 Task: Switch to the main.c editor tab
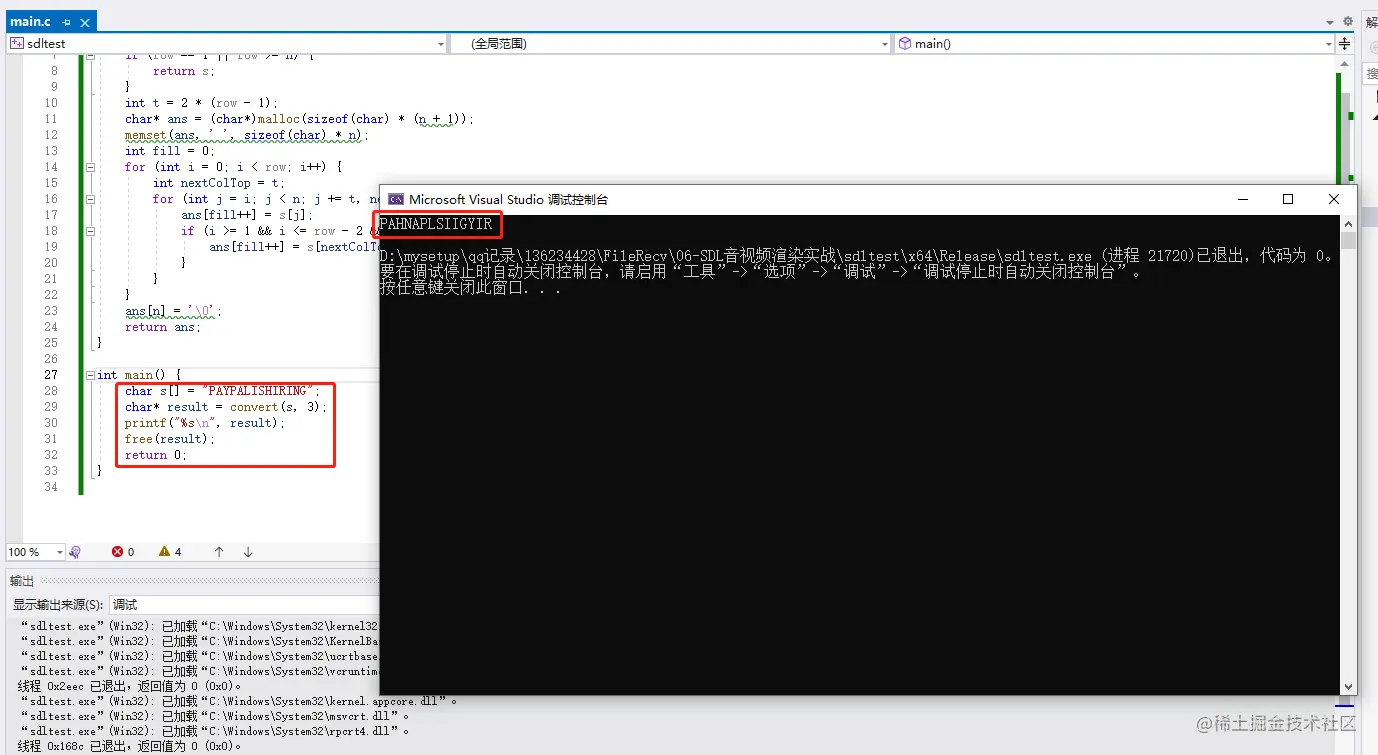(30, 21)
